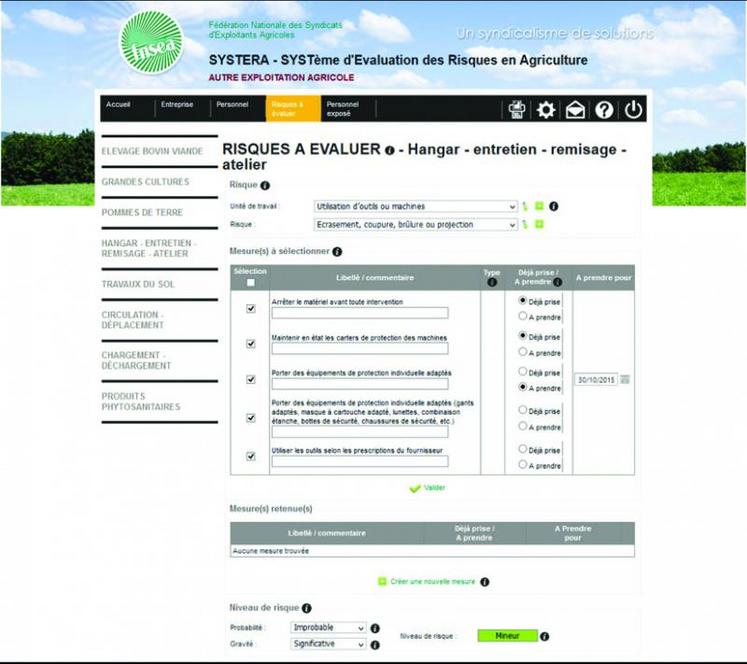Open calendar picker next to date 30/10/2015
Screen dimensions: 747x664
[x=625, y=380]
